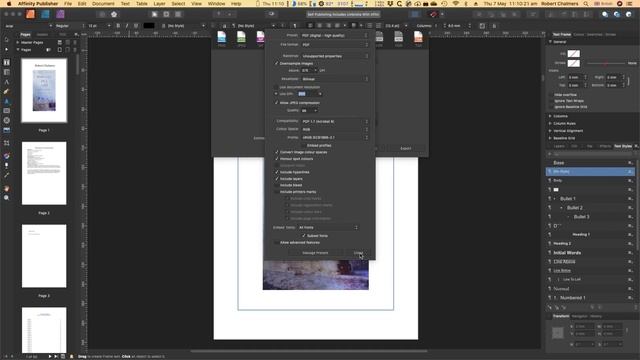This screenshot has height=360, width=640.
Task: Enable Use document resolution option
Action: coord(277,87)
